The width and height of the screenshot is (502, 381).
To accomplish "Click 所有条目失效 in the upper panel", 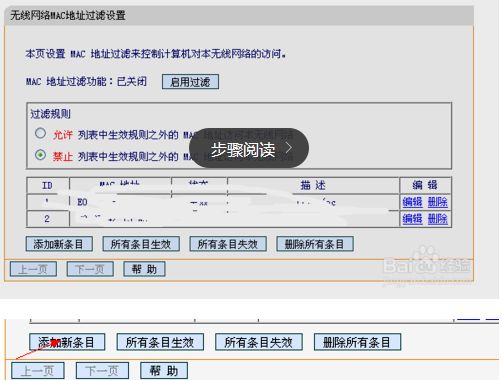I will coord(228,244).
